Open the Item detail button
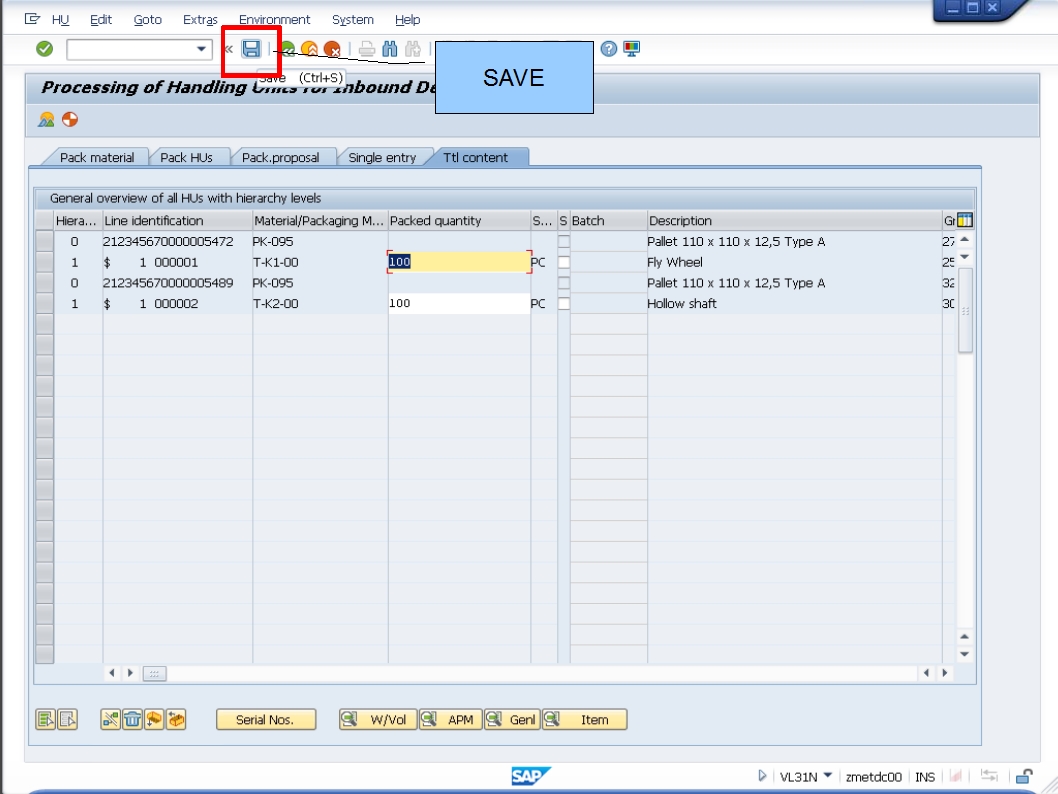The height and width of the screenshot is (794, 1058). pyautogui.click(x=584, y=719)
